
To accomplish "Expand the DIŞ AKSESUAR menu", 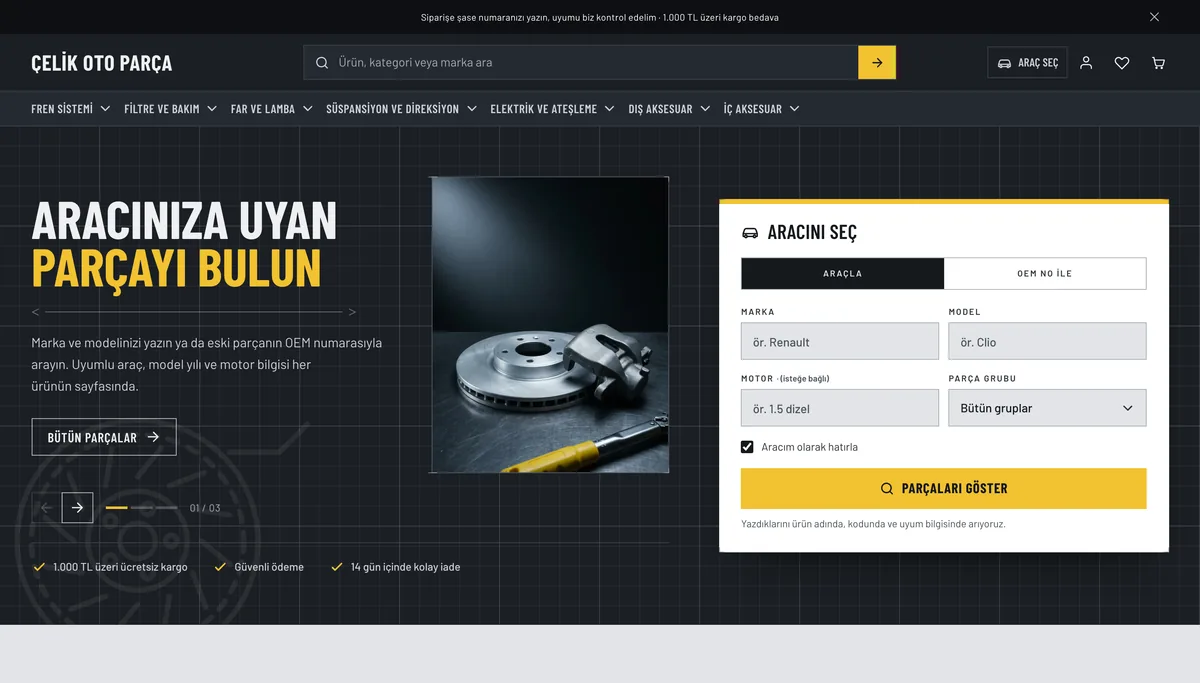I will tap(669, 109).
